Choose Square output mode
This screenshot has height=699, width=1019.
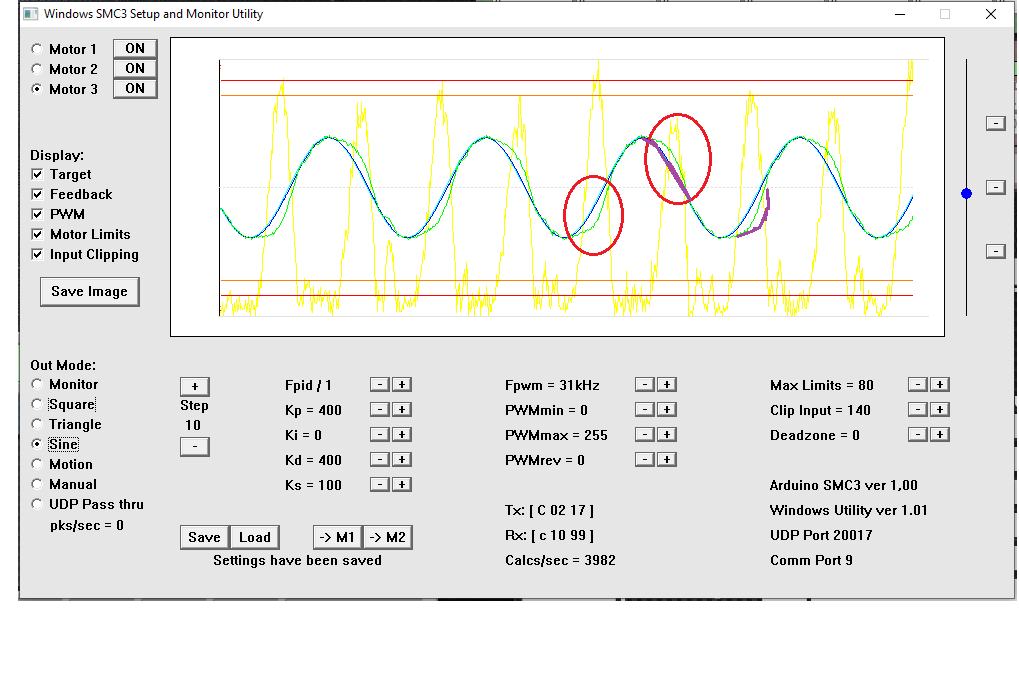pos(38,404)
